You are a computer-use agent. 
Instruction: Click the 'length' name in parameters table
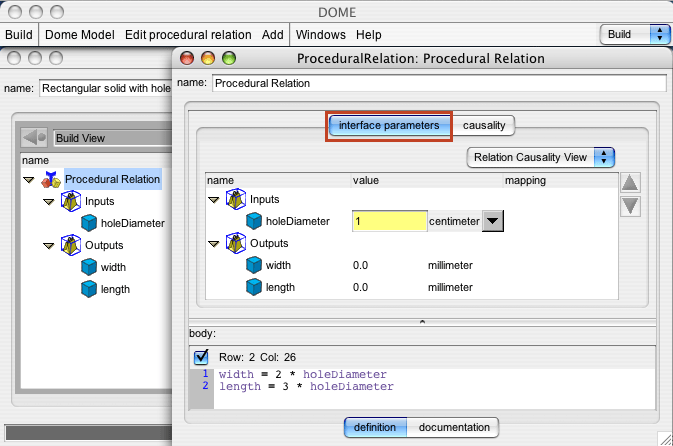pyautogui.click(x=280, y=287)
